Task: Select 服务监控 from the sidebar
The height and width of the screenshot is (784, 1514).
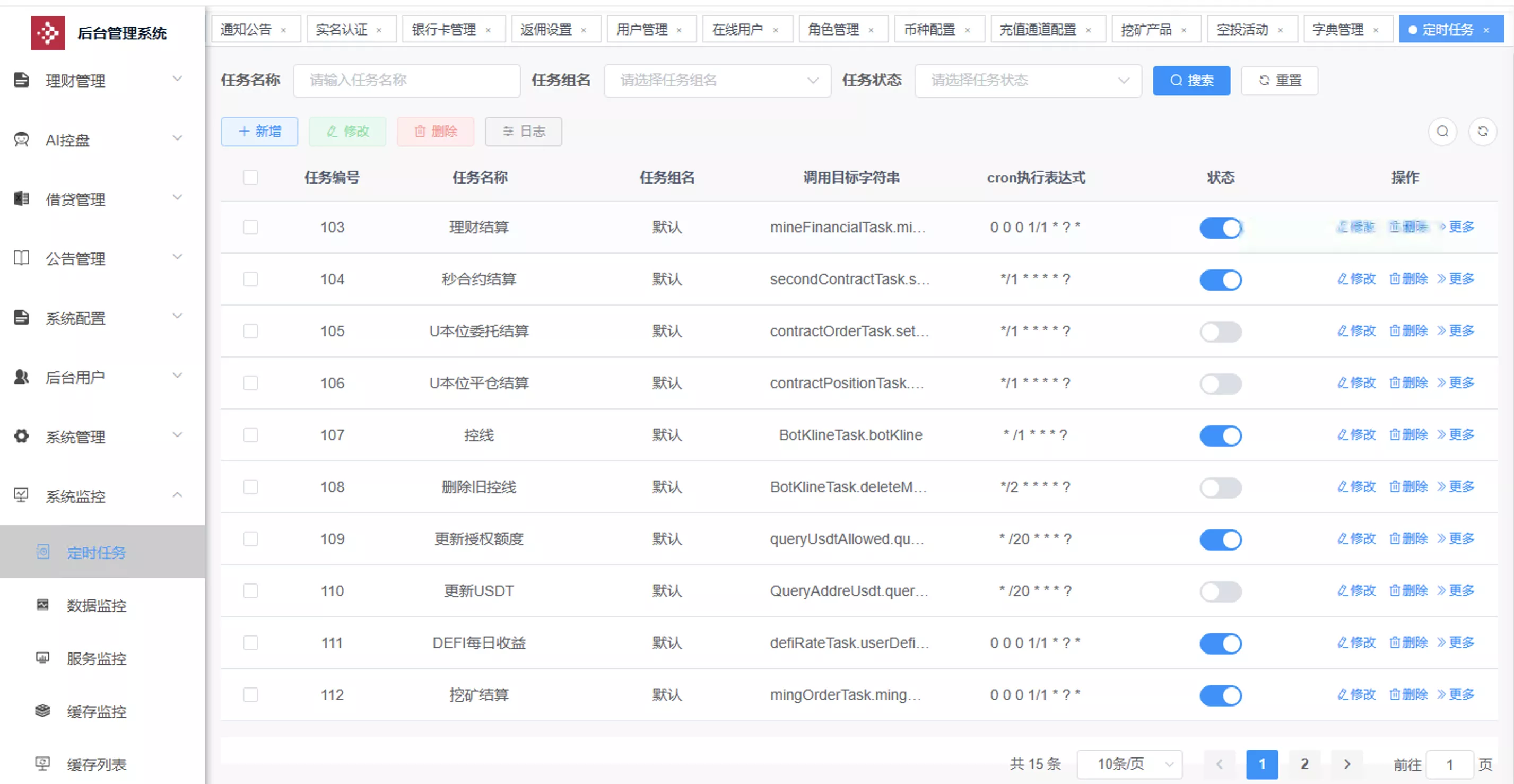Action: point(96,658)
